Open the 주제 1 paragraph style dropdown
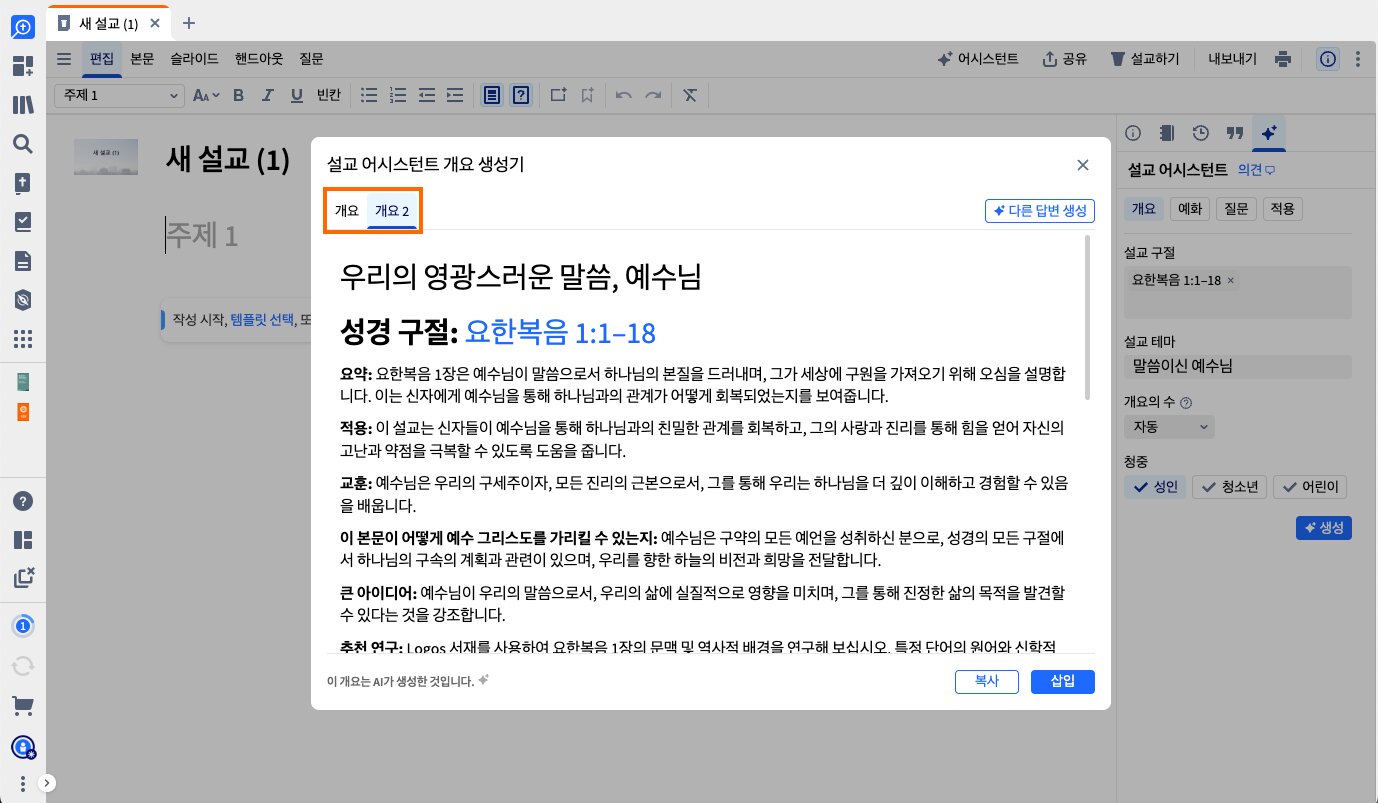 120,95
